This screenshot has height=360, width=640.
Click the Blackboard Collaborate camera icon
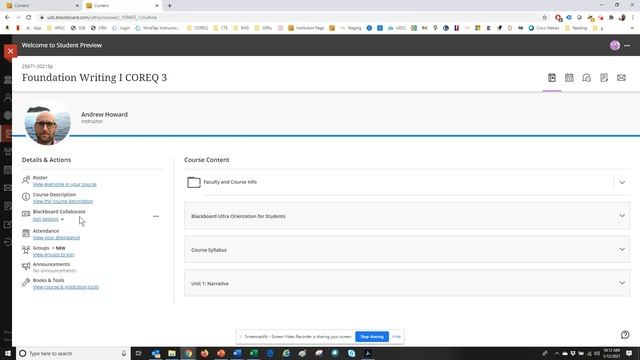point(26,213)
